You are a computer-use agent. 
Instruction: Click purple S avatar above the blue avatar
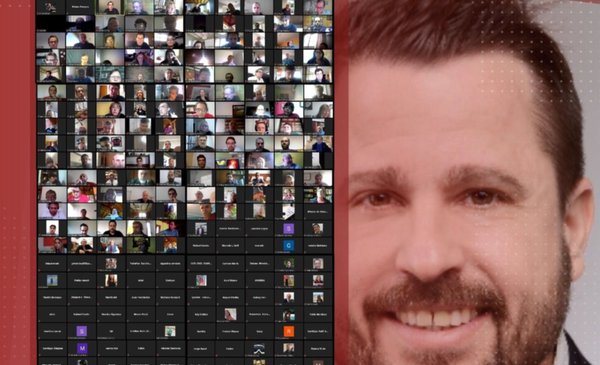coord(289,229)
